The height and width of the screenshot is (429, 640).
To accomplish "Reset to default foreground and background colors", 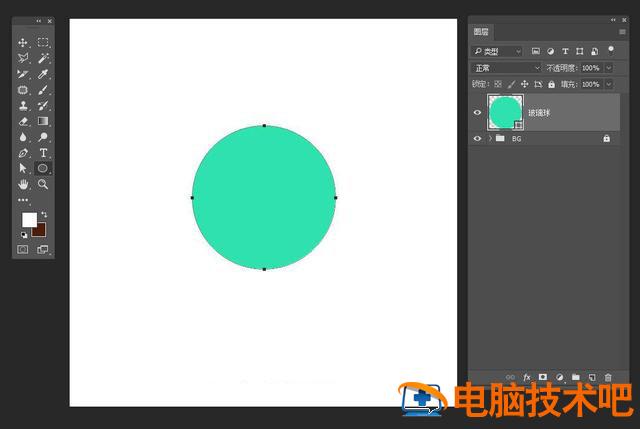I will click(x=24, y=235).
